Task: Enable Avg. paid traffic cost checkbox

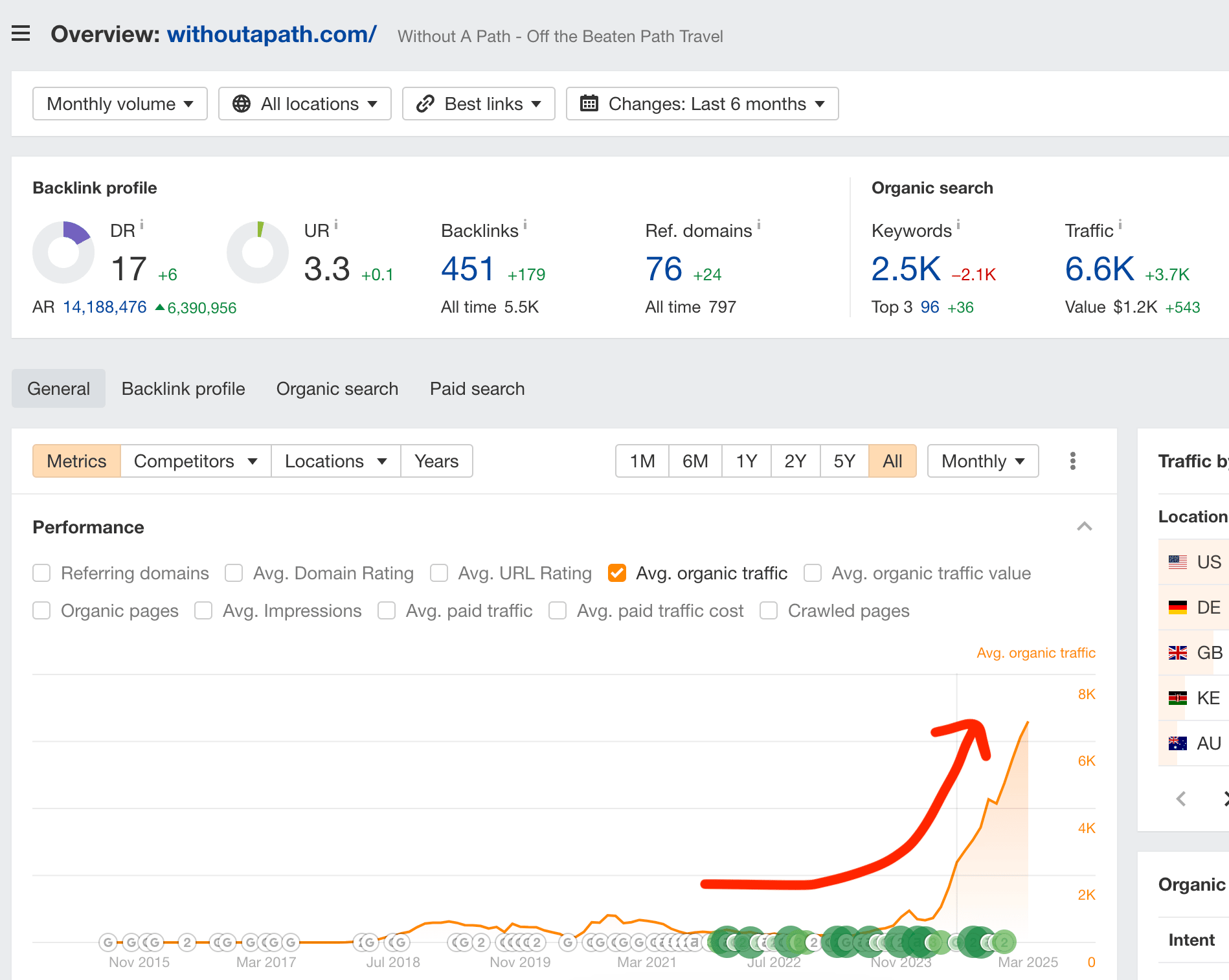Action: [x=558, y=610]
